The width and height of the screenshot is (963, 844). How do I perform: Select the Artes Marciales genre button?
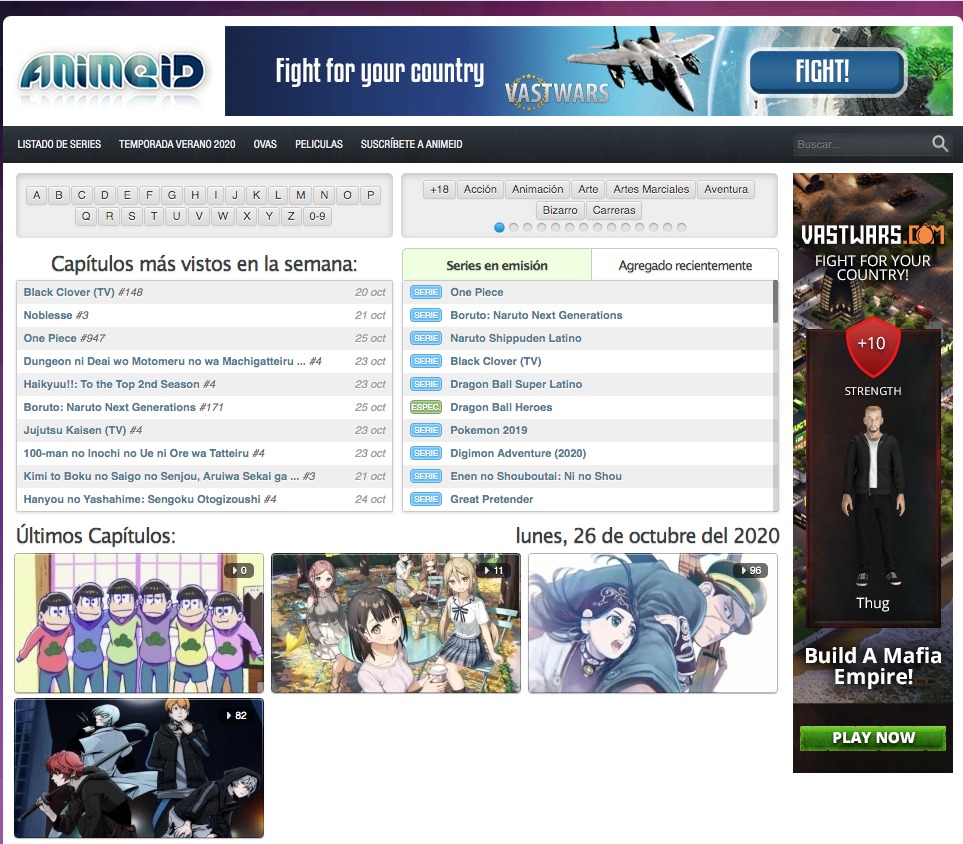651,189
